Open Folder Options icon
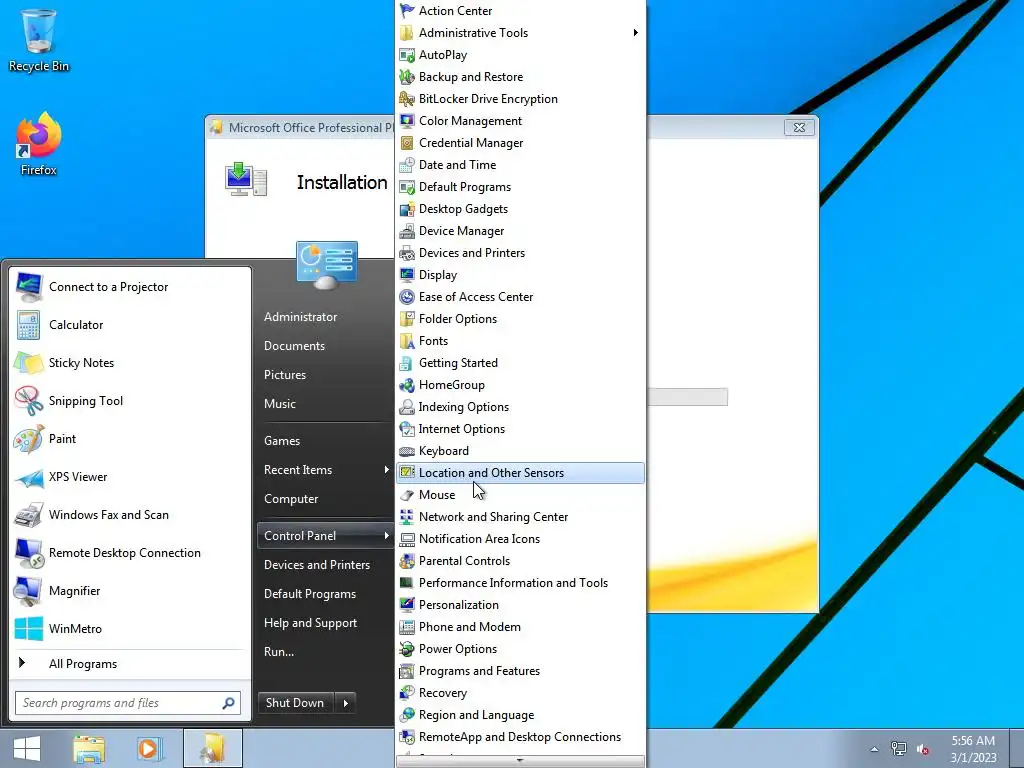This screenshot has width=1024, height=768. 407,319
